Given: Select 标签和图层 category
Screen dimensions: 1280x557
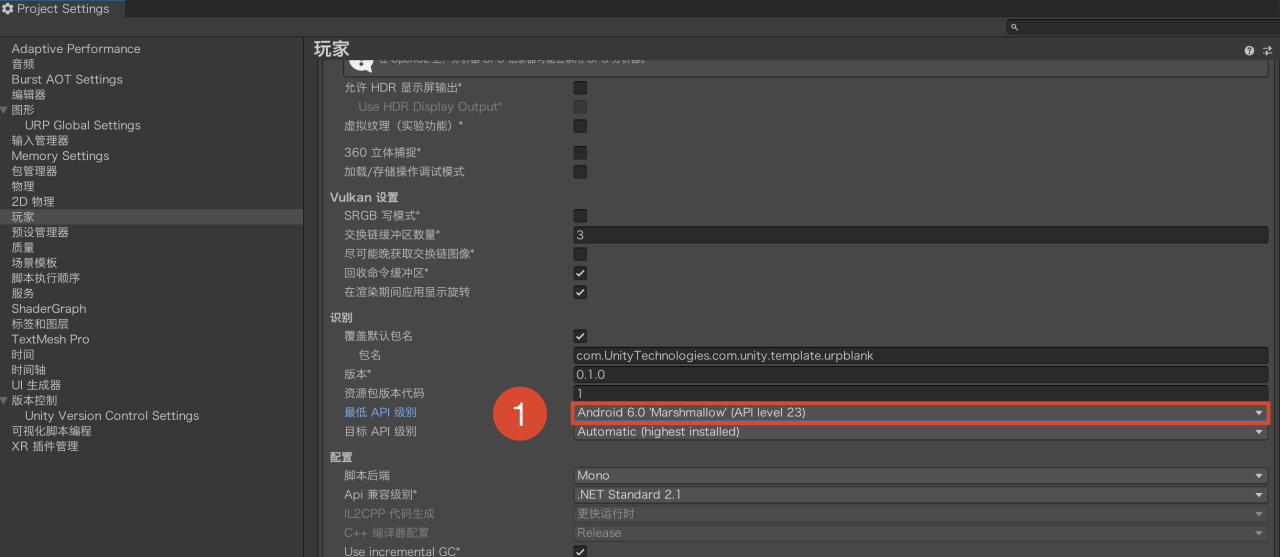Looking at the screenshot, I should [40, 324].
